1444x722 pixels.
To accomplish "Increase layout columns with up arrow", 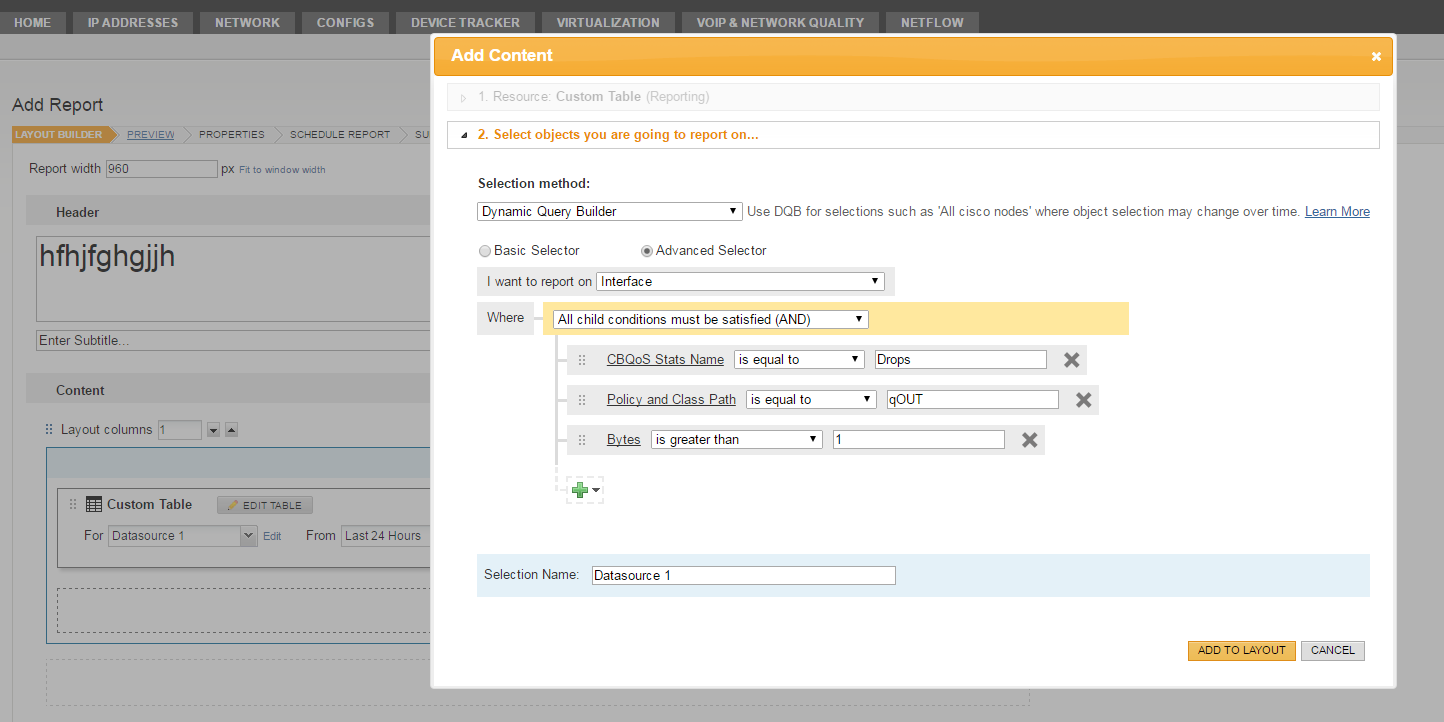I will [231, 430].
